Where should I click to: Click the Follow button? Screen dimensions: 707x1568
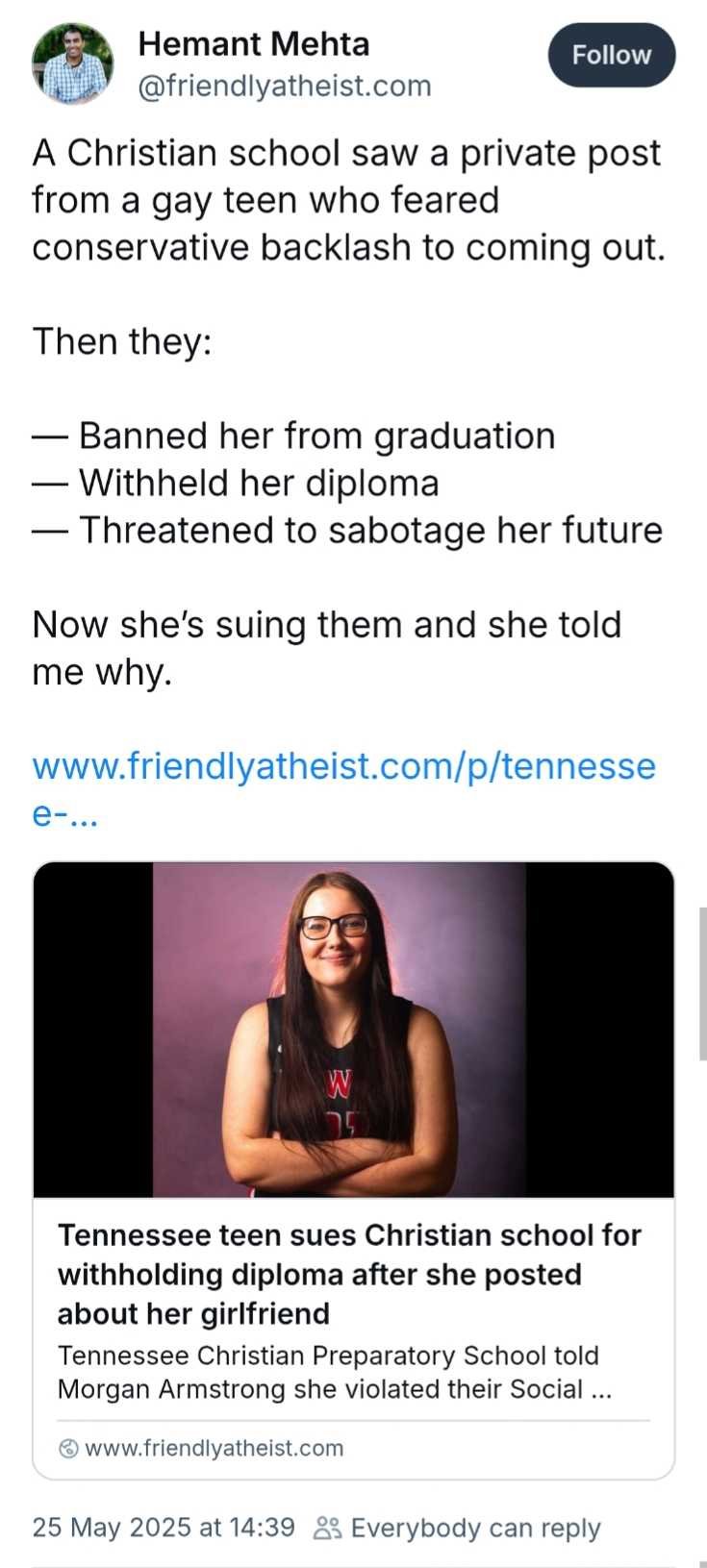coord(611,55)
